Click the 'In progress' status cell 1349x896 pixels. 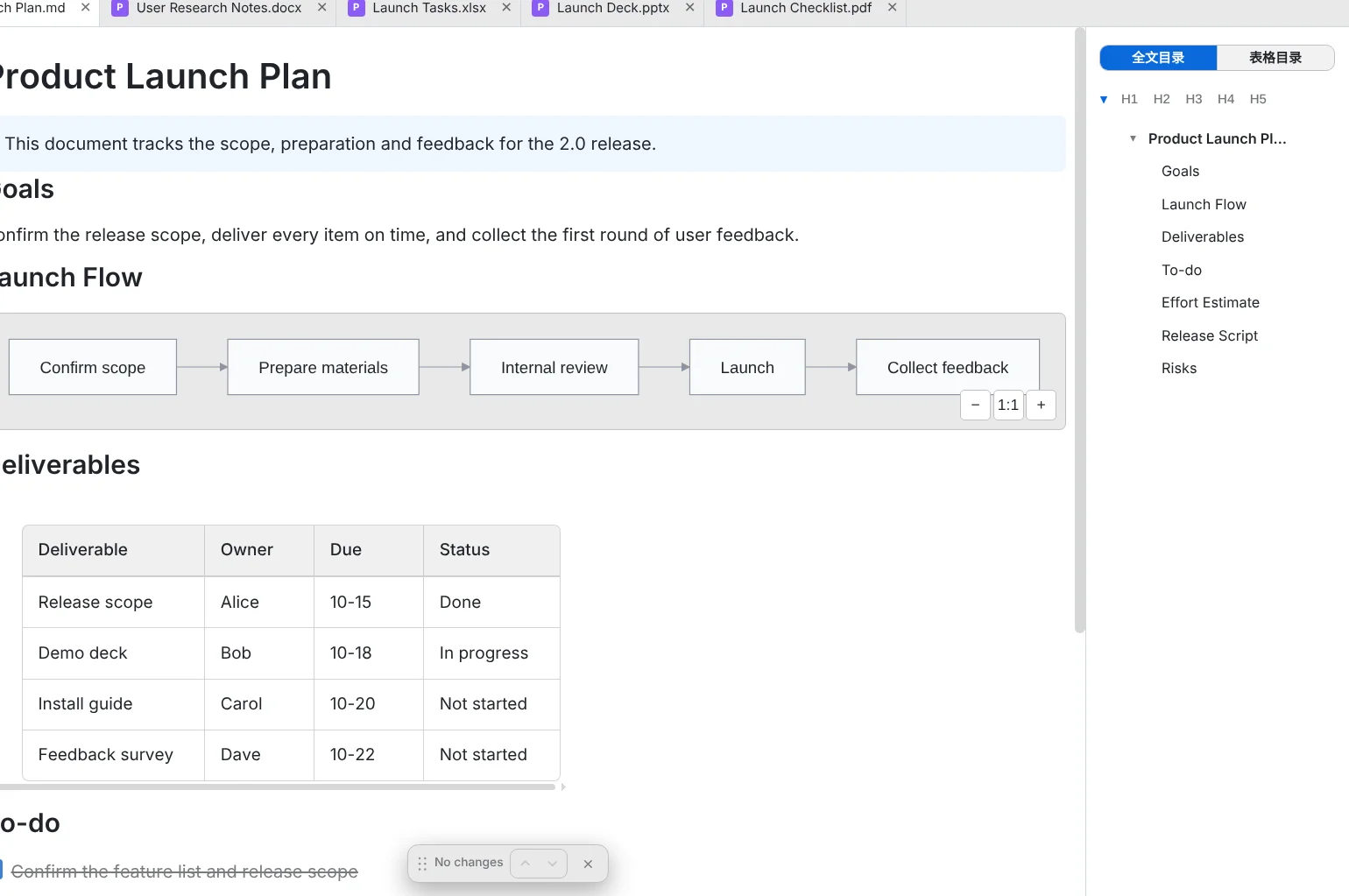pos(491,653)
